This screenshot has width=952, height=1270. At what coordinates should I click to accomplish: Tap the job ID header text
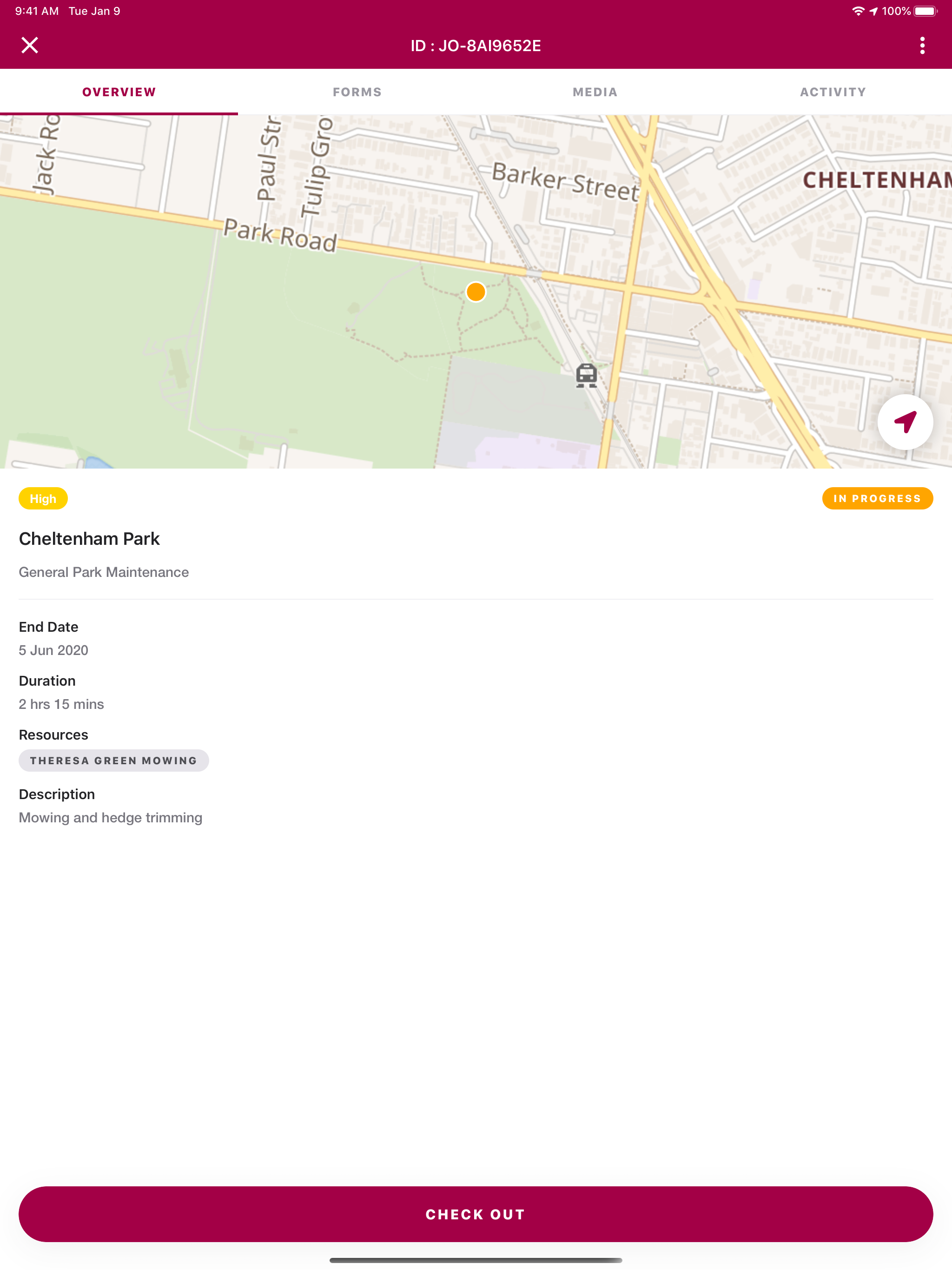[x=476, y=46]
